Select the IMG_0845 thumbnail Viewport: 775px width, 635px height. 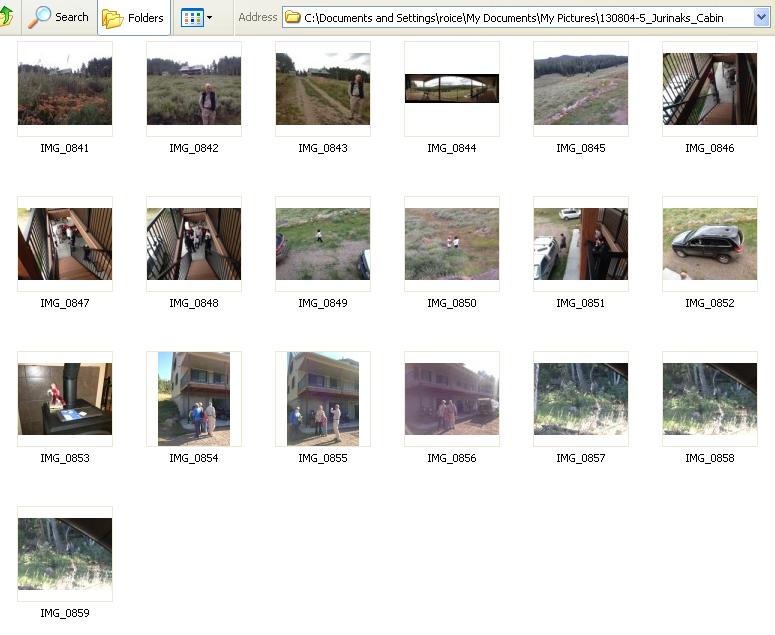(x=581, y=89)
